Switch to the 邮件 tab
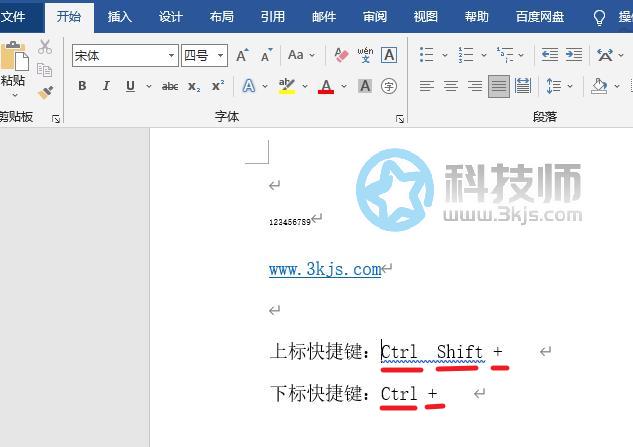The width and height of the screenshot is (633, 447). [324, 17]
